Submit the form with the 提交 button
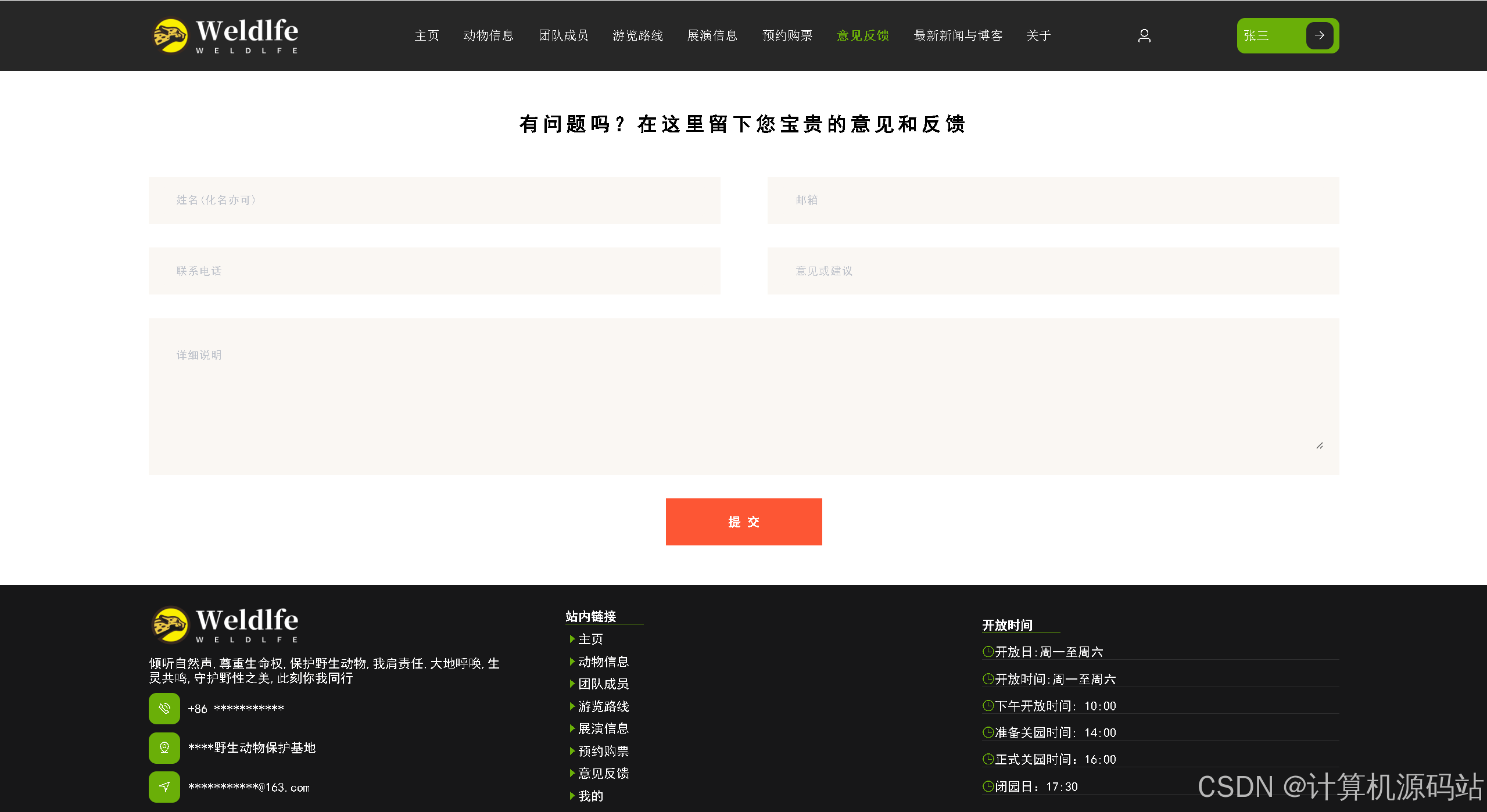The width and height of the screenshot is (1487, 812). click(x=744, y=522)
